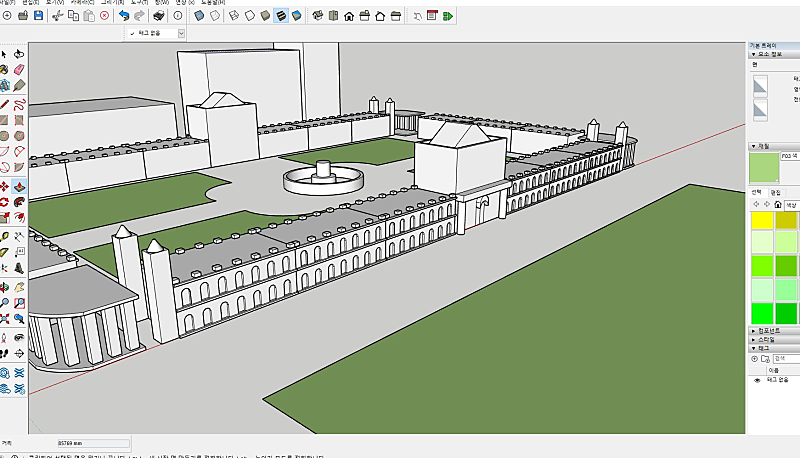Click the measurements input box at the bottom

click(x=93, y=441)
